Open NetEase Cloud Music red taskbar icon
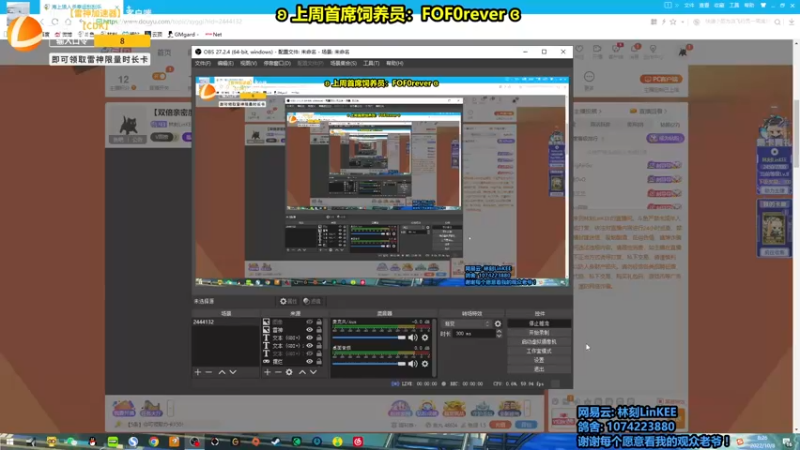Image resolution: width=800 pixels, height=450 pixels. 358,441
